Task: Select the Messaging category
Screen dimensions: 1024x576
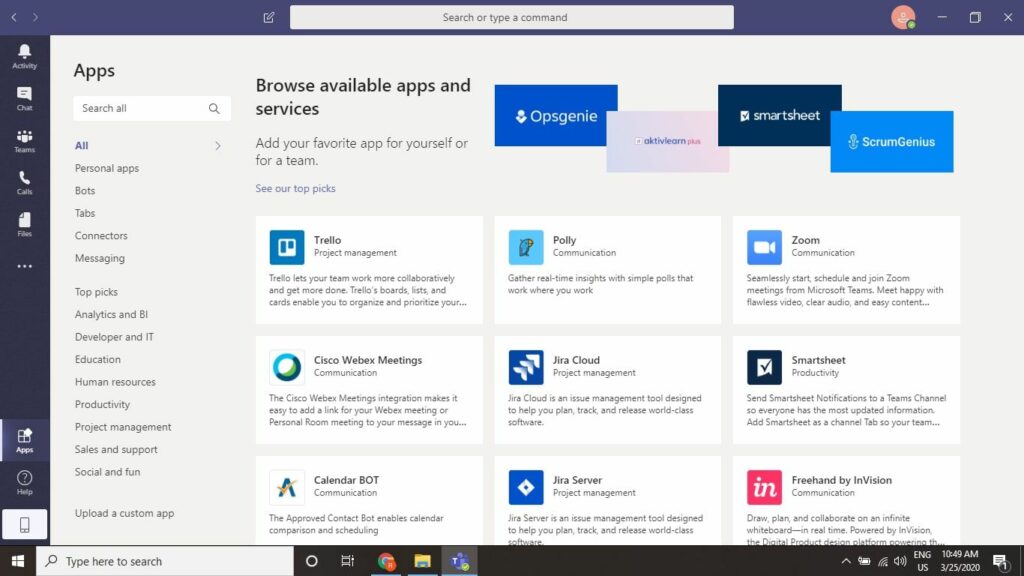Action: coord(100,258)
